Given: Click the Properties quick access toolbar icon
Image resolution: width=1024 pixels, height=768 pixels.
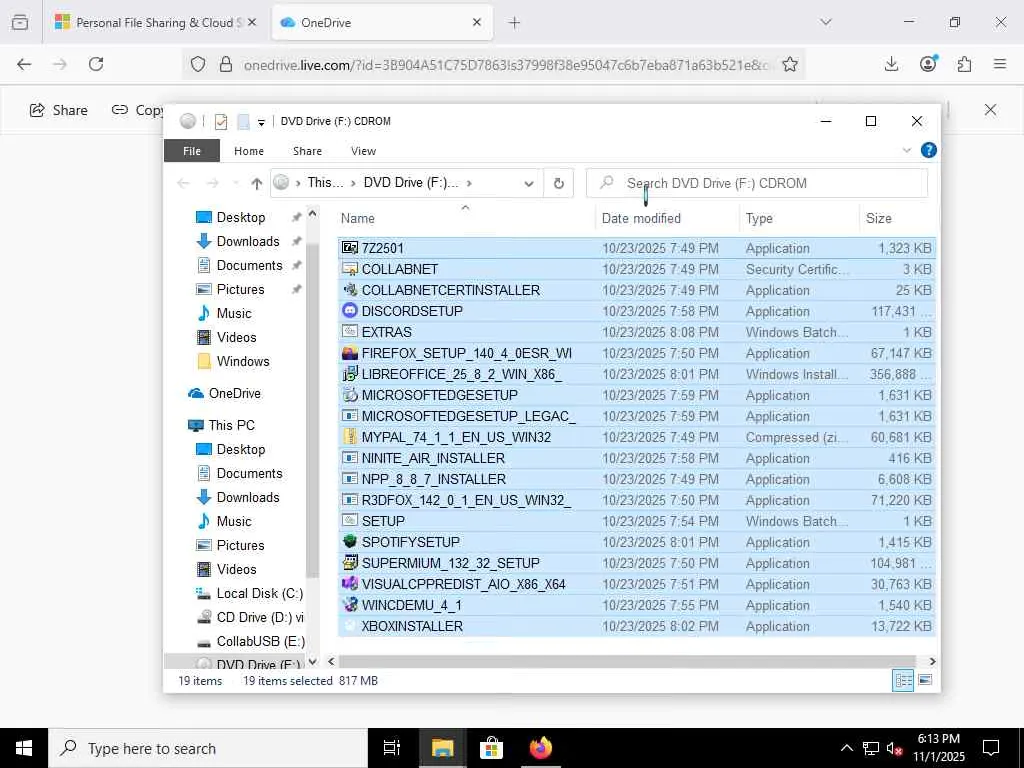Looking at the screenshot, I should [221, 121].
